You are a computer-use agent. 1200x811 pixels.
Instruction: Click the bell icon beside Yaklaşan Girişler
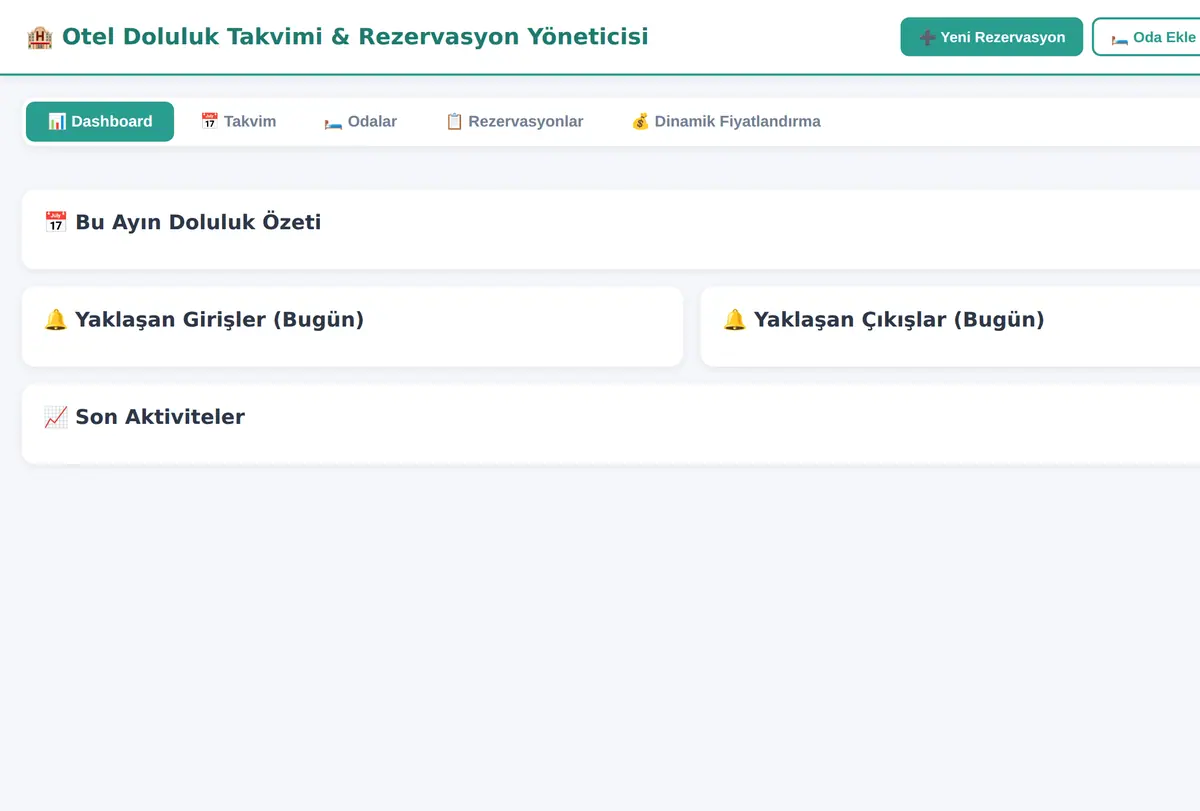[x=56, y=320]
